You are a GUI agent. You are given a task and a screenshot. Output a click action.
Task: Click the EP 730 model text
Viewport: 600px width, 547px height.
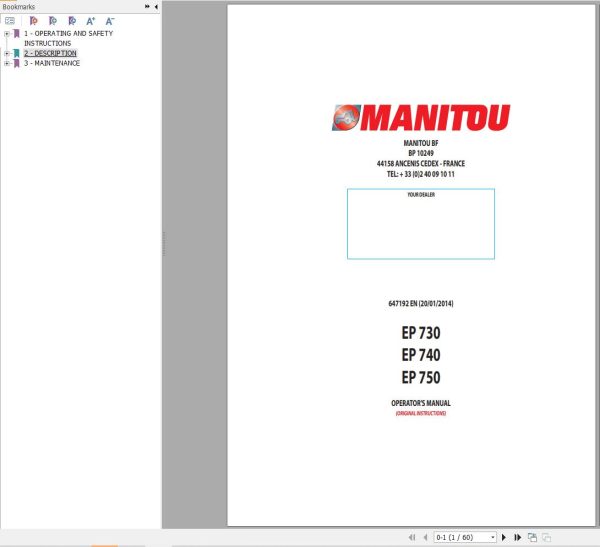point(421,333)
